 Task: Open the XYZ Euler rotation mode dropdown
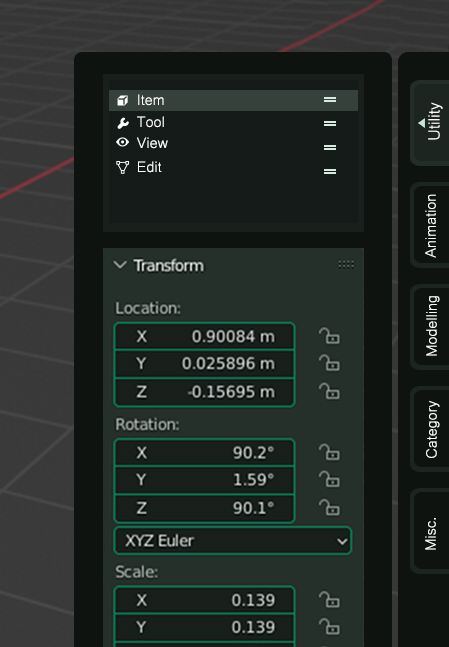[233, 541]
